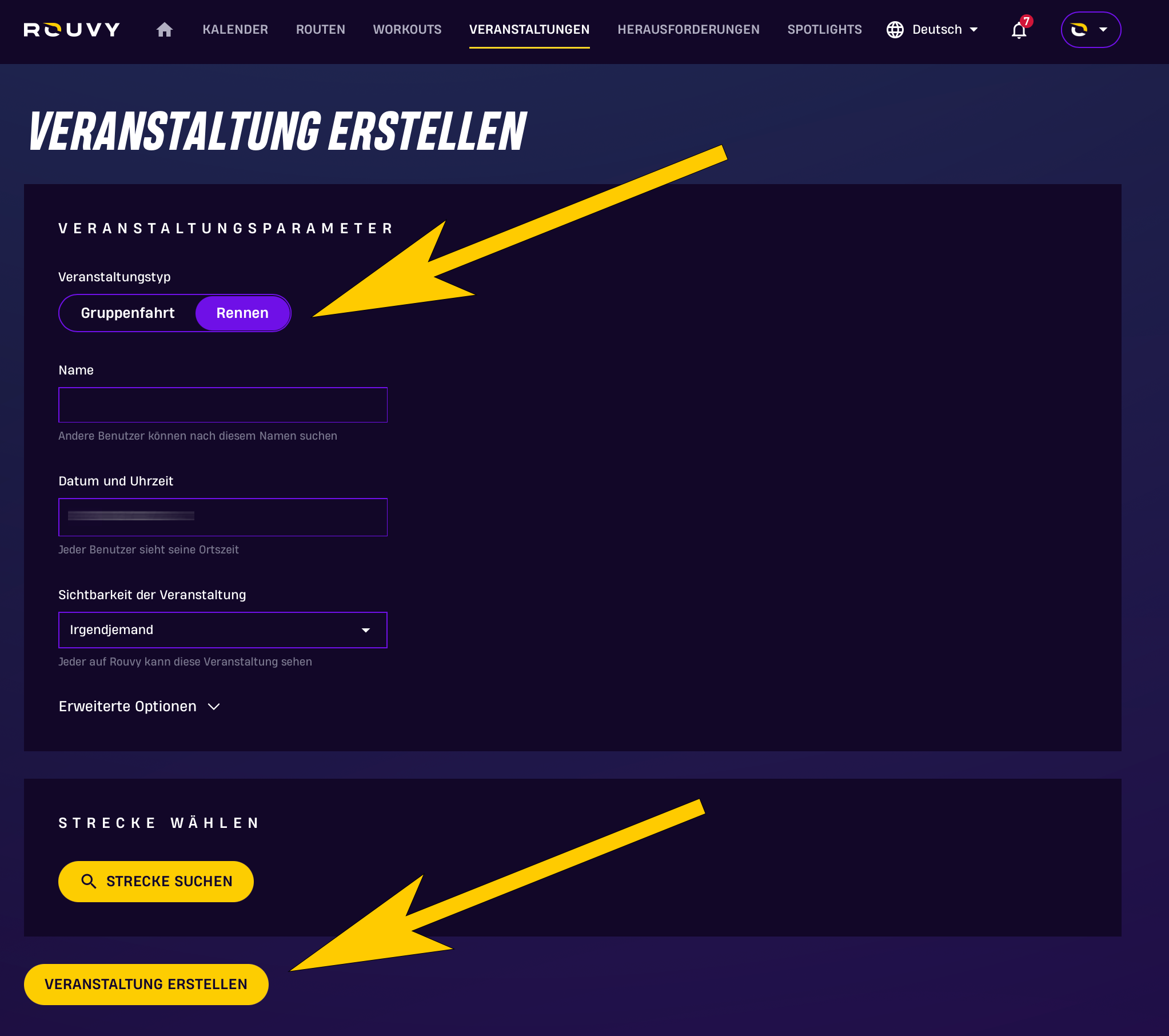Focus the Name input field
The height and width of the screenshot is (1036, 1169).
point(222,405)
